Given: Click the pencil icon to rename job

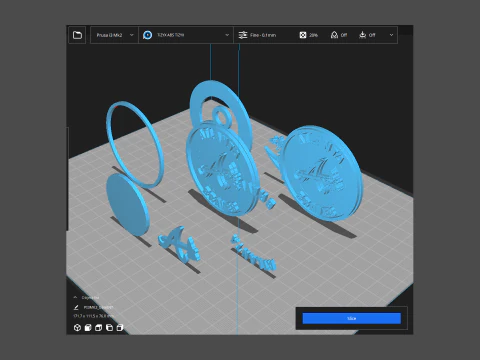Looking at the screenshot, I should click(76, 307).
